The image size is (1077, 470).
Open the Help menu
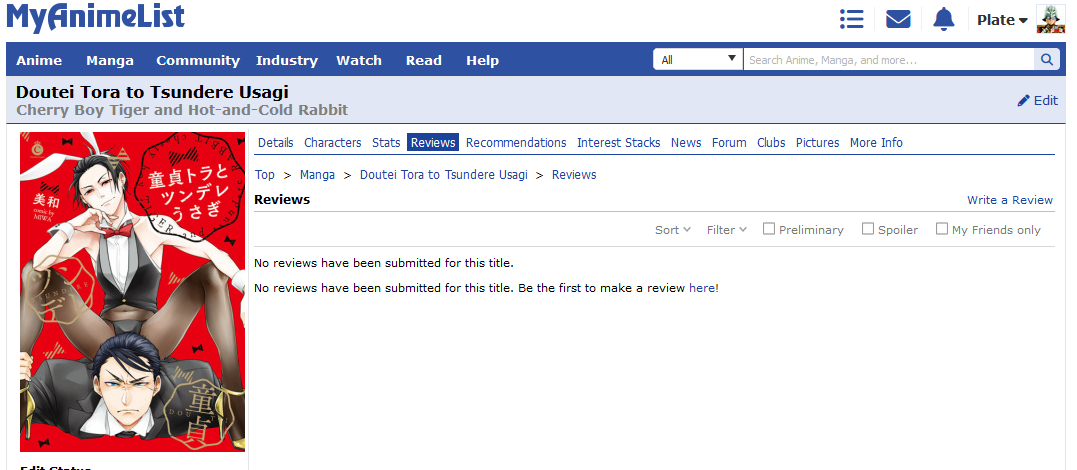482,60
